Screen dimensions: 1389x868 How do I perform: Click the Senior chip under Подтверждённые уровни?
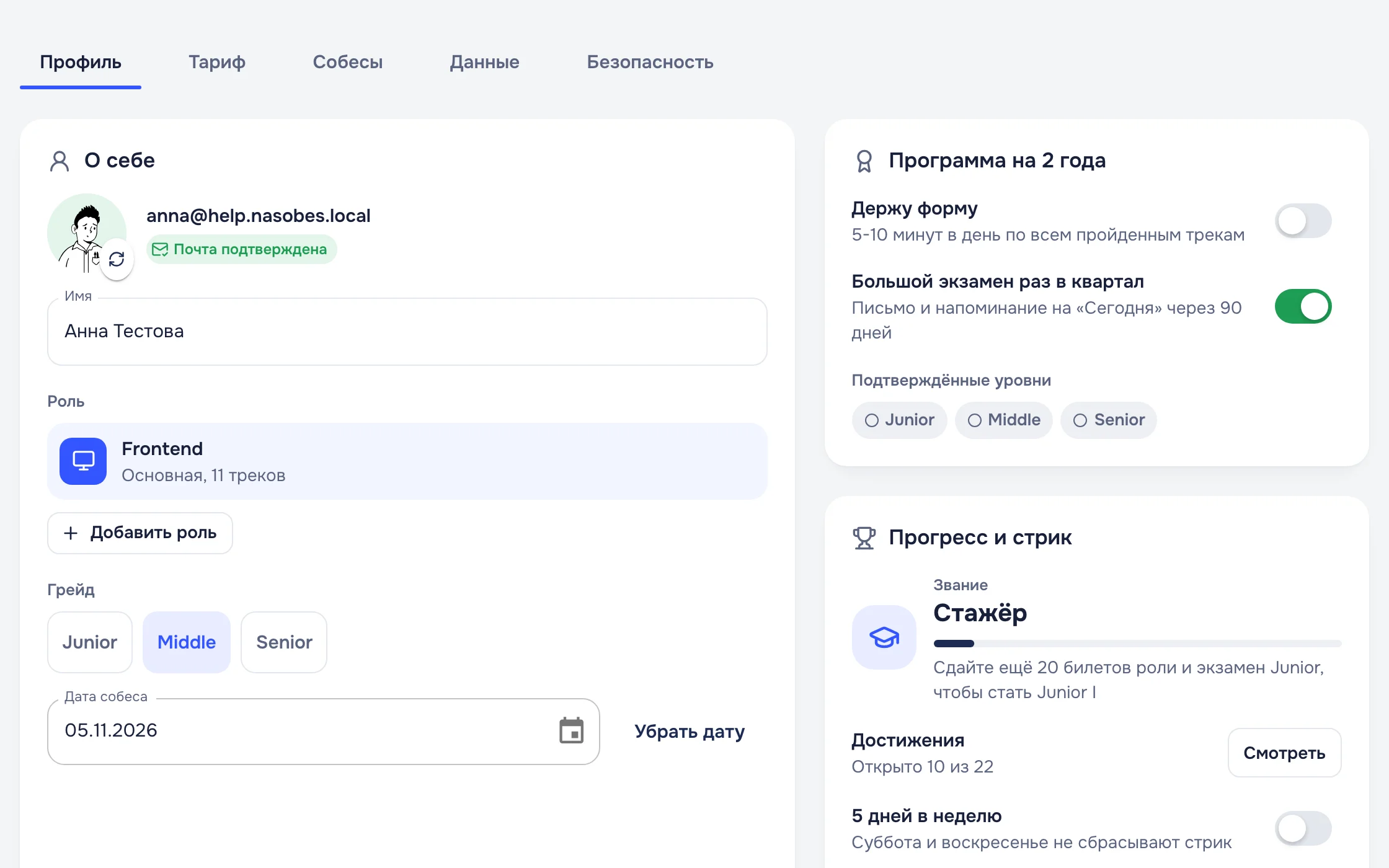click(1108, 420)
